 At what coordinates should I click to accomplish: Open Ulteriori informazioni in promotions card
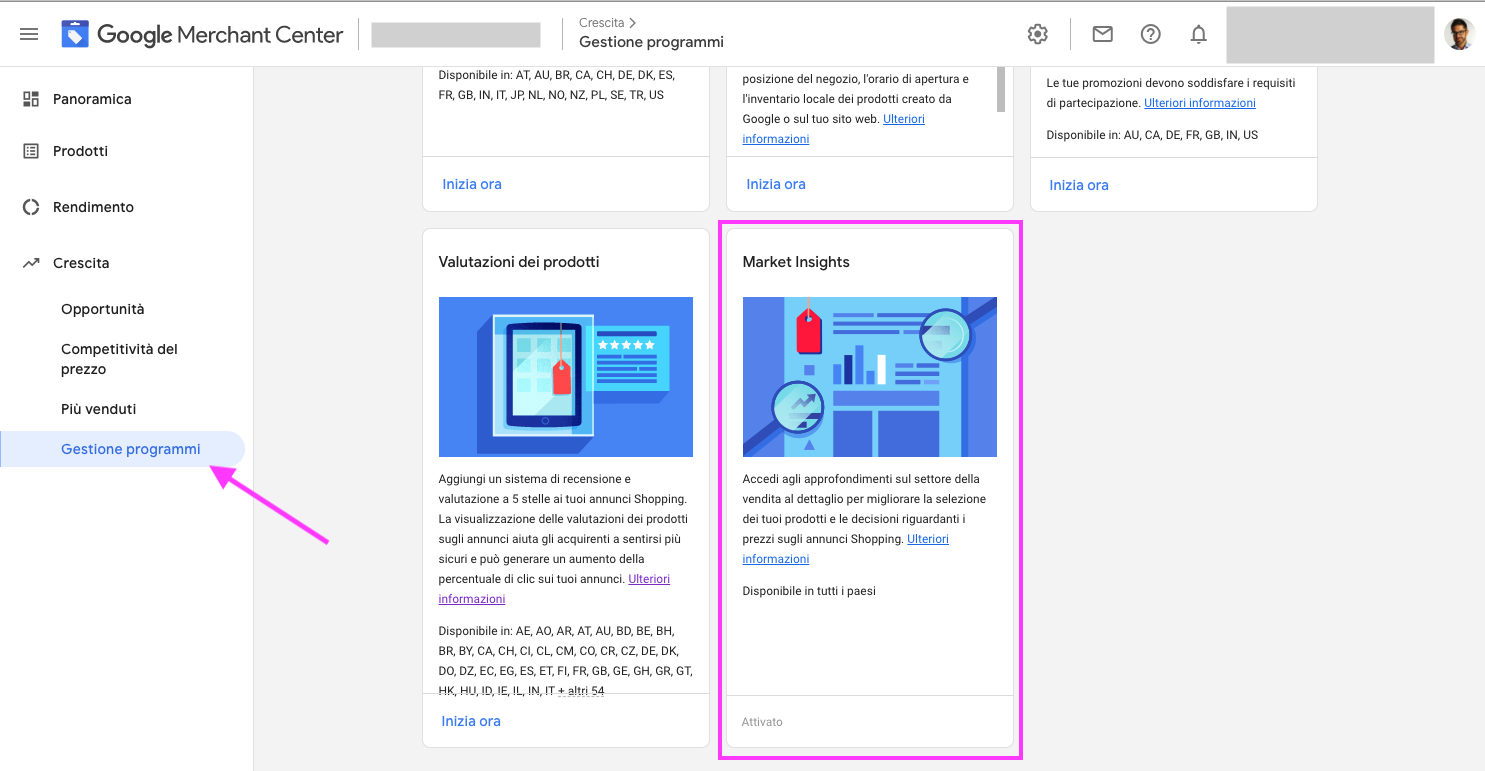click(1200, 103)
